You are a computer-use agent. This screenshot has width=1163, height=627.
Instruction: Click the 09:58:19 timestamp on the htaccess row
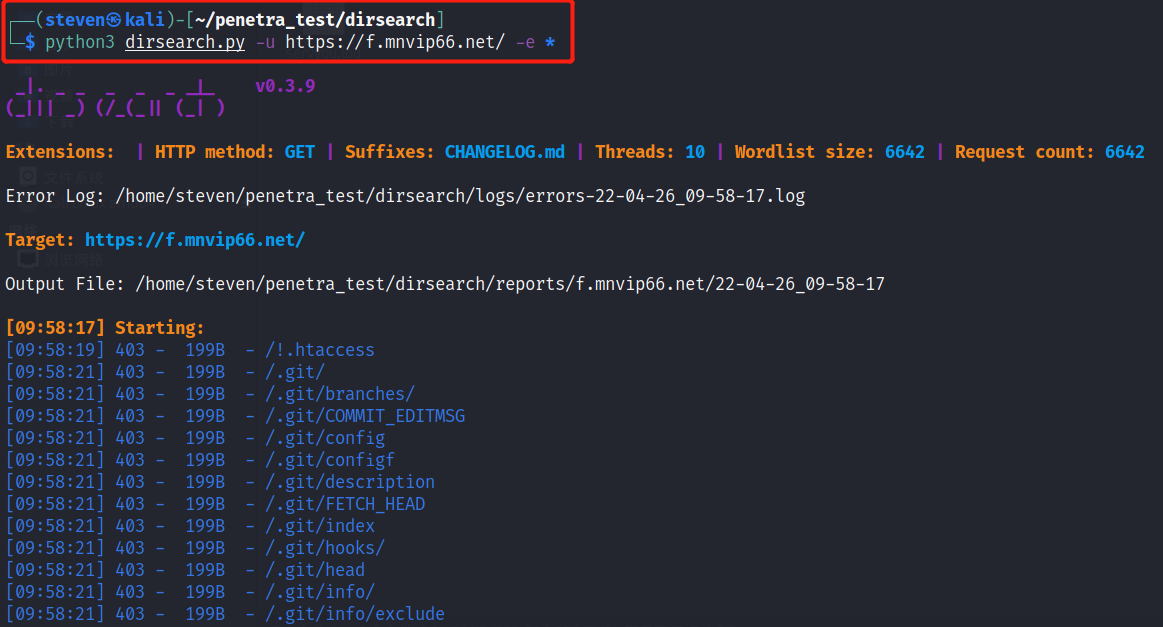[x=55, y=350]
